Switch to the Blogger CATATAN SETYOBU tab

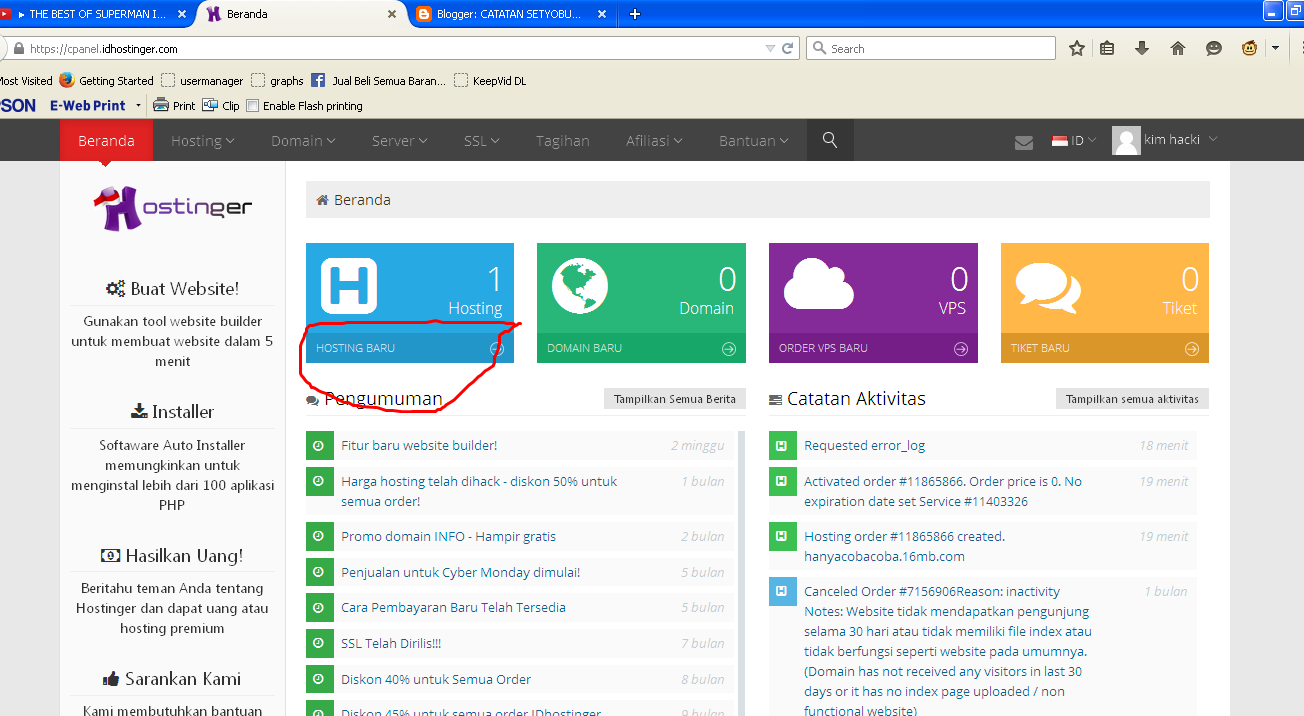point(511,14)
